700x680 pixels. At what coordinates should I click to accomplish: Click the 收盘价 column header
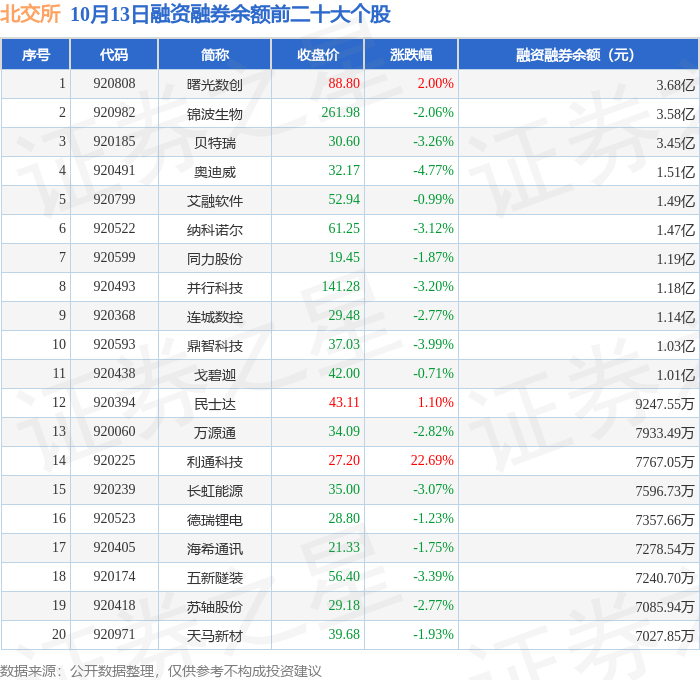point(318,55)
